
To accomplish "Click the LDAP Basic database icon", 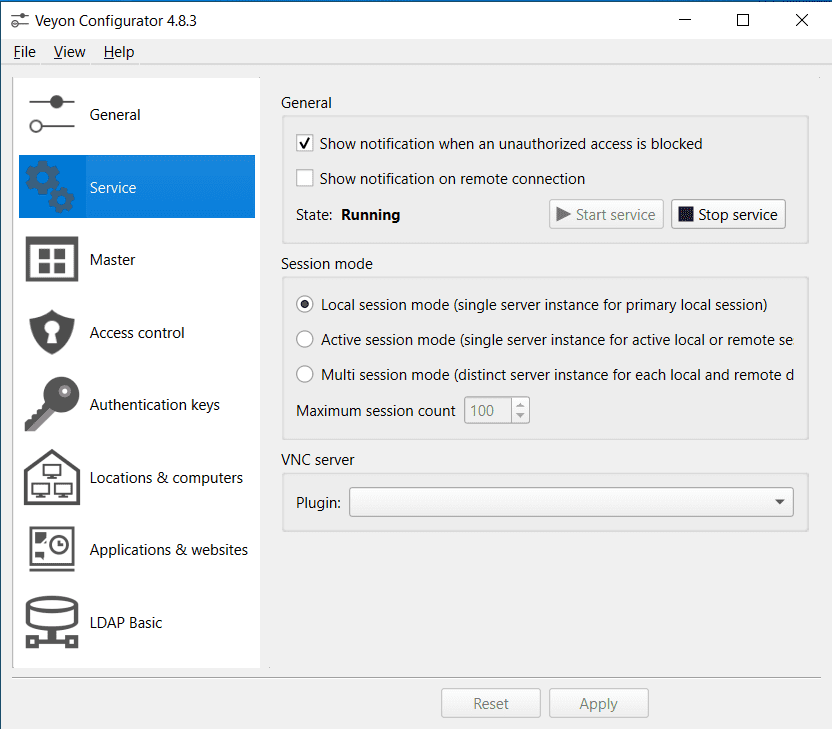I will pos(52,622).
